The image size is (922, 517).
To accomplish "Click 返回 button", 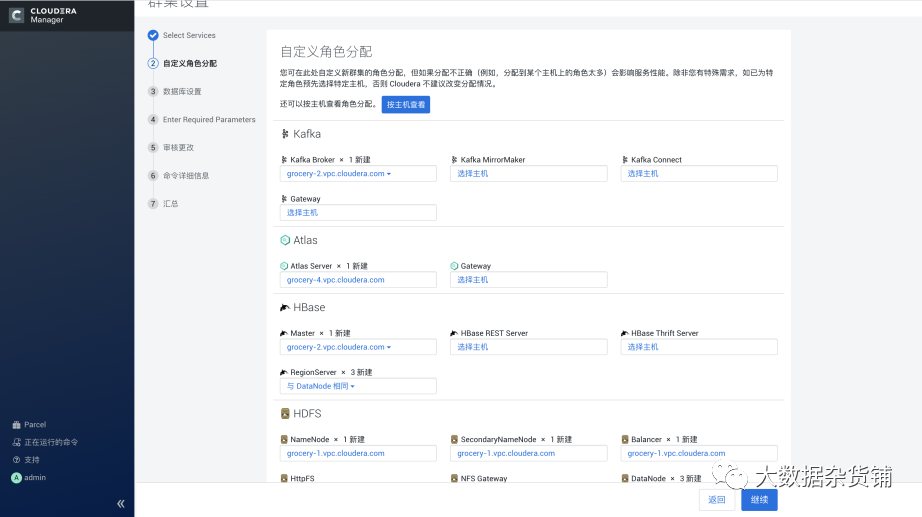I will (x=717, y=500).
